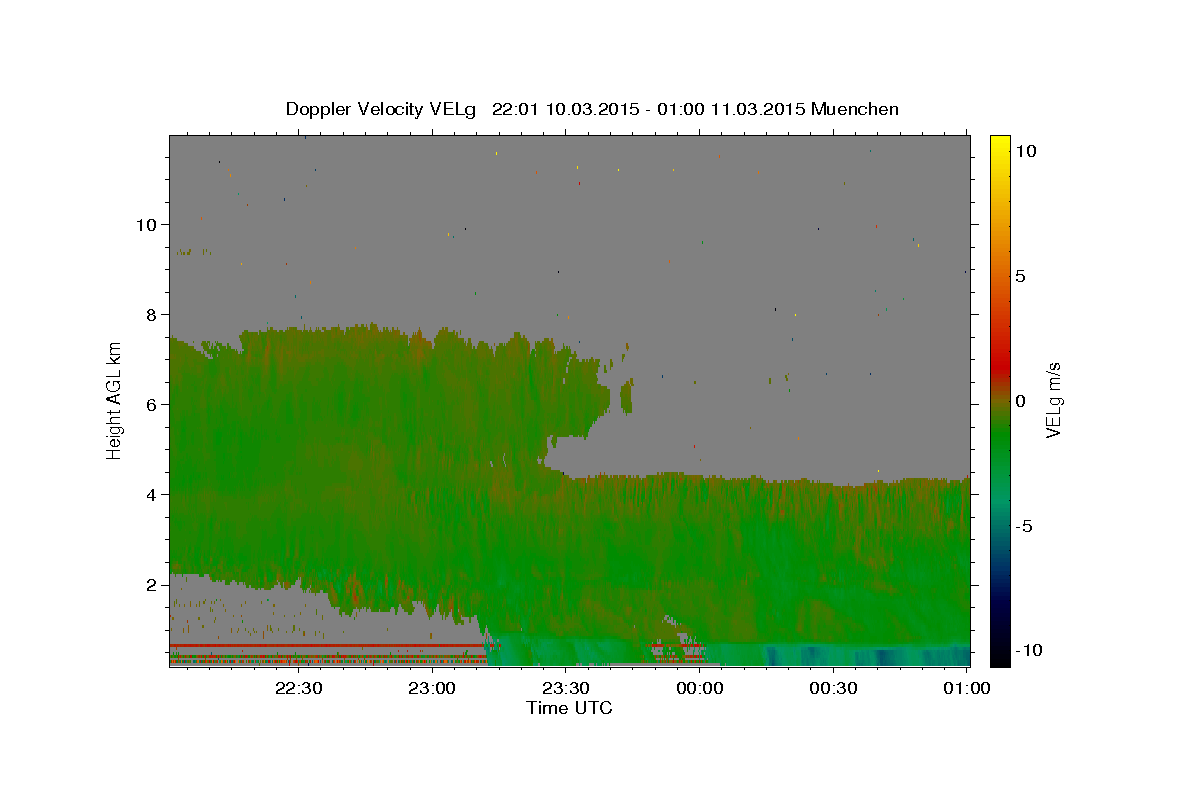Click the plot title 'Doppler Velocity VELg'

point(383,109)
